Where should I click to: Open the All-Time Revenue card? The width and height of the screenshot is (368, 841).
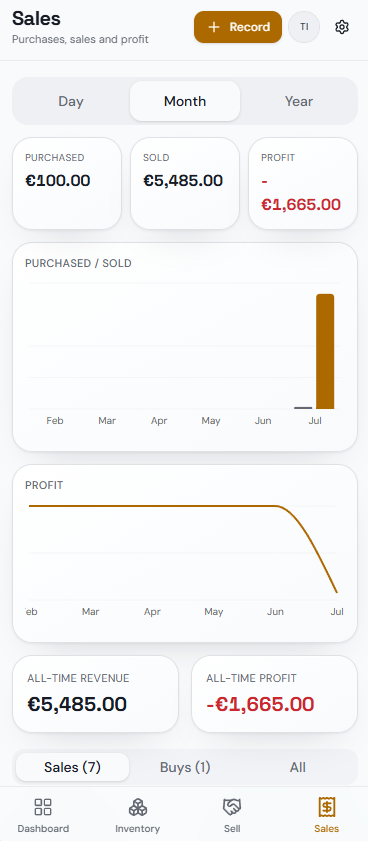pos(95,694)
